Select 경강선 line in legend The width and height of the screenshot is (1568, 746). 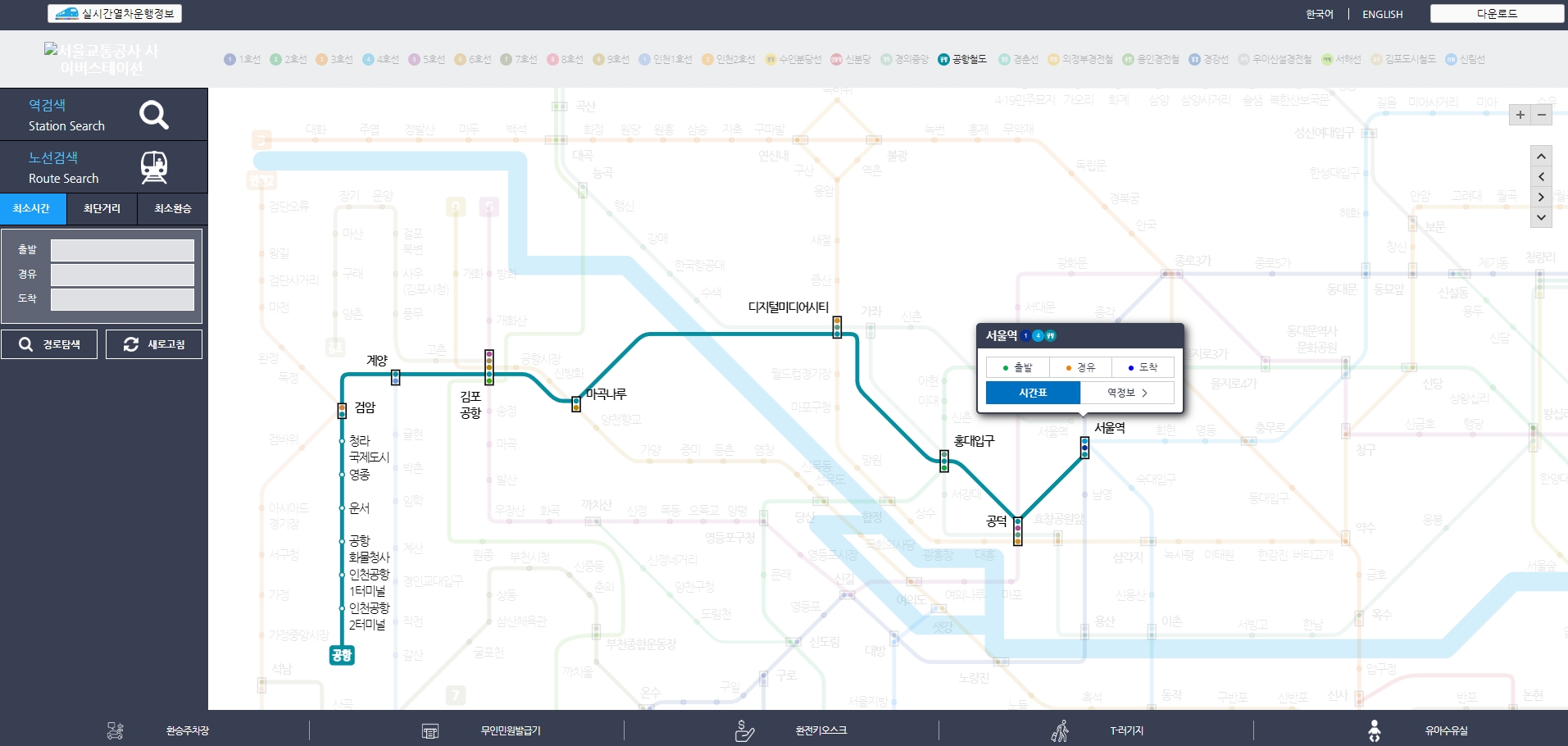[1209, 59]
